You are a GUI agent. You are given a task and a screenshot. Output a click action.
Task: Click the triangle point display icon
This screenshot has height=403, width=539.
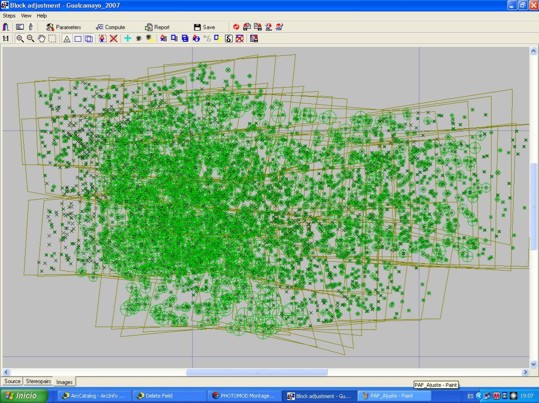point(67,39)
